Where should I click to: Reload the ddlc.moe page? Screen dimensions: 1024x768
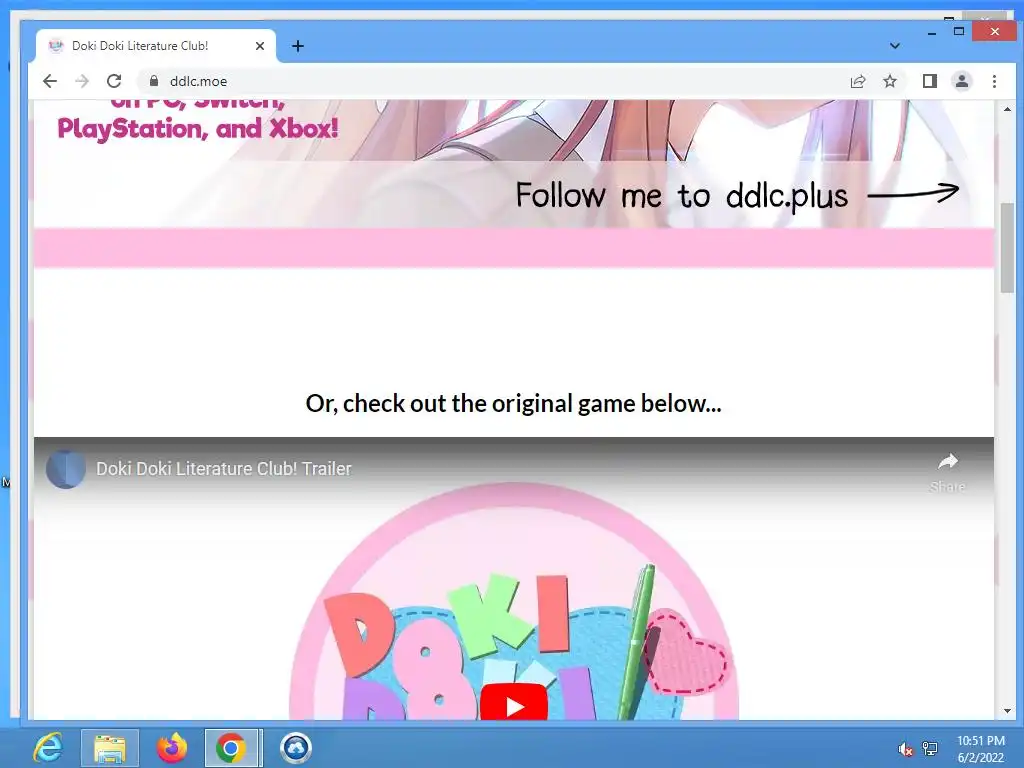114,81
